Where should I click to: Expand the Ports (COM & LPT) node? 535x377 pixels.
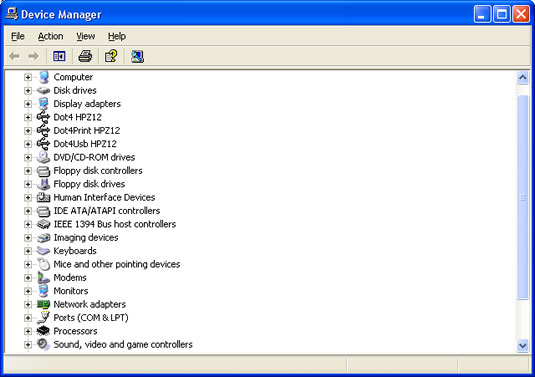click(x=28, y=318)
